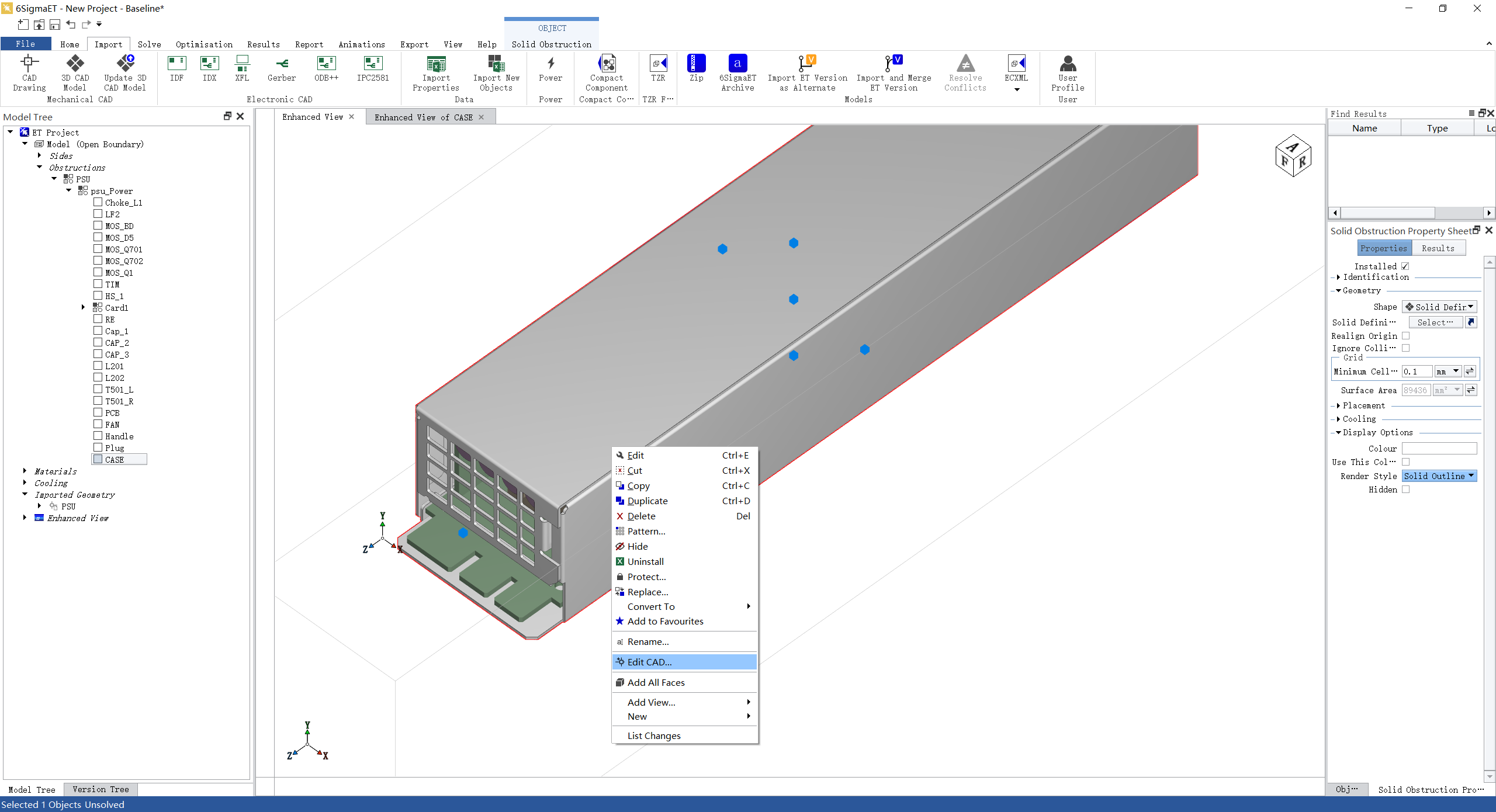Switch to the Solve ribbon tab
Screen dimensions: 1496x812
coord(149,44)
